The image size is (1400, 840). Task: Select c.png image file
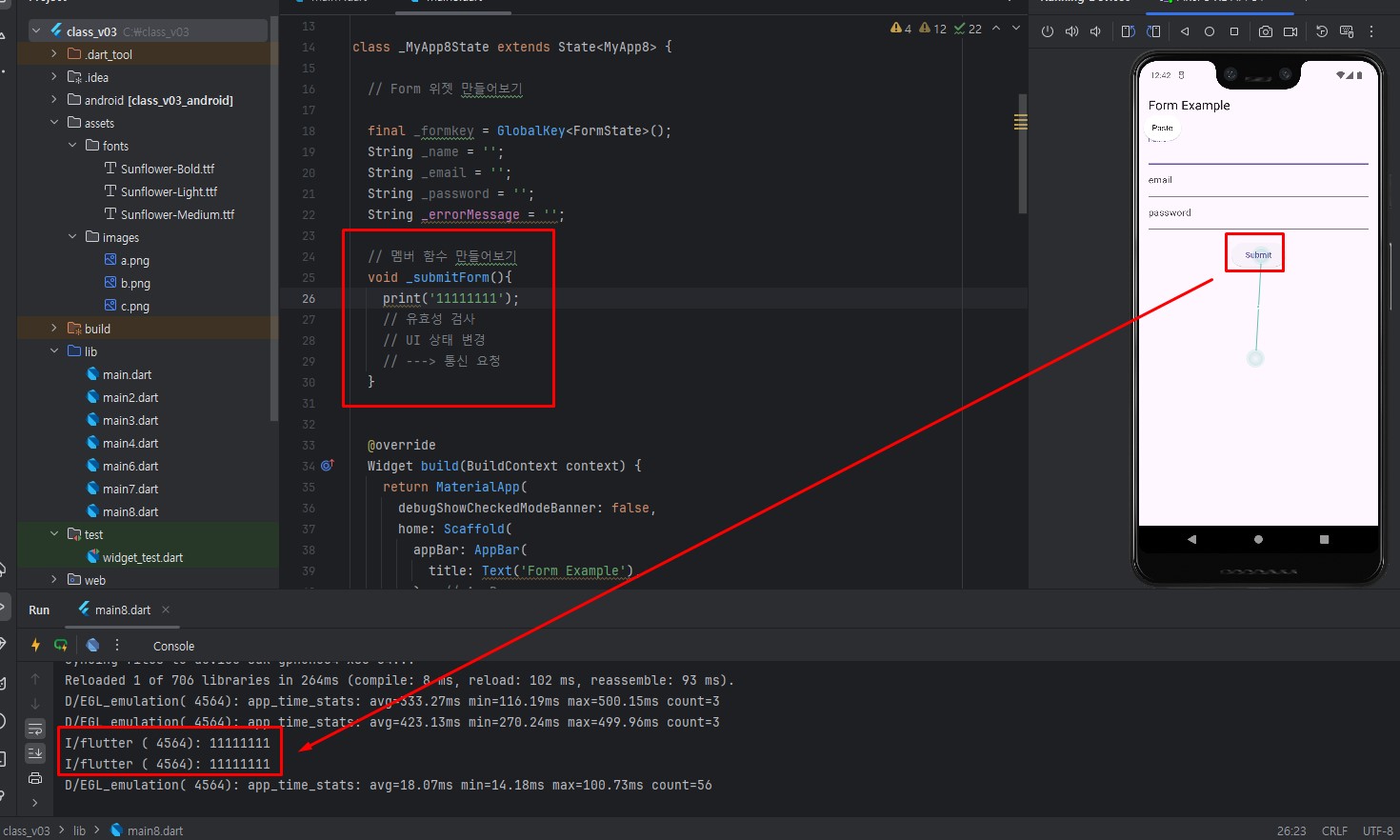[x=134, y=306]
